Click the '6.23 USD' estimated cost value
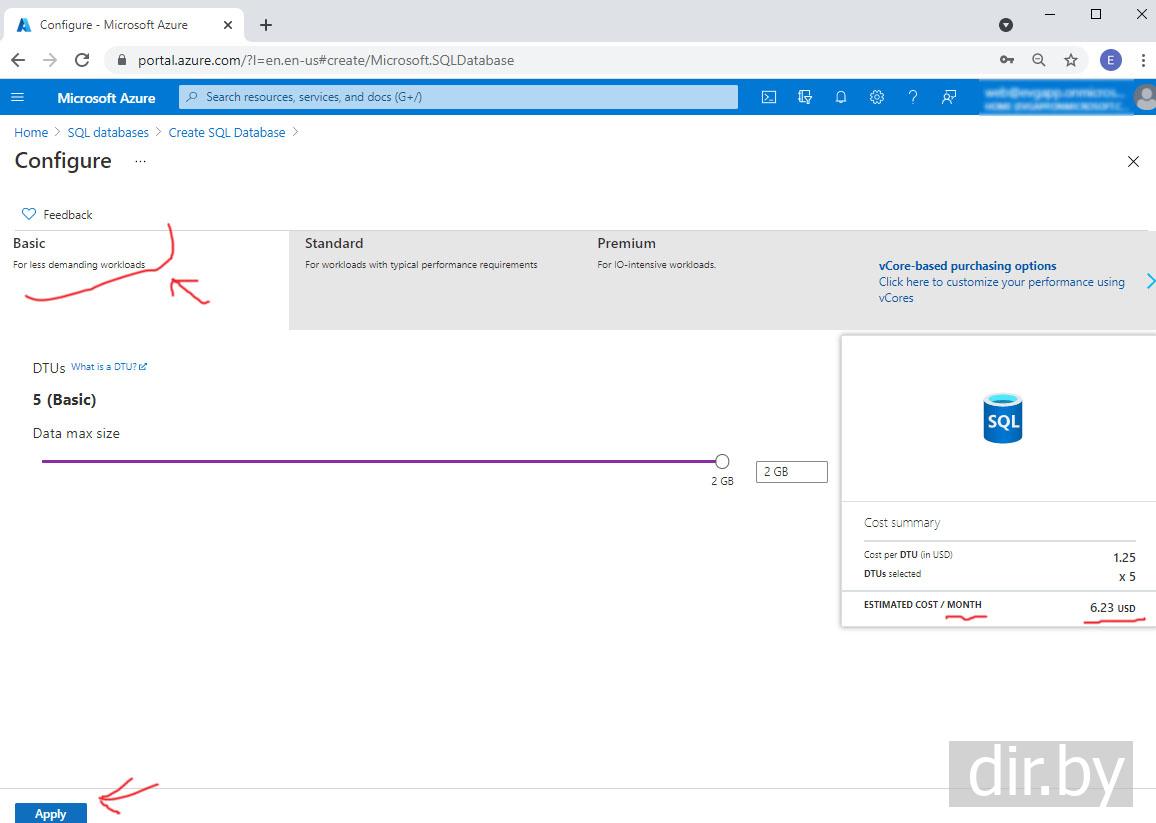Screen dimensions: 1156x823 [1113, 608]
